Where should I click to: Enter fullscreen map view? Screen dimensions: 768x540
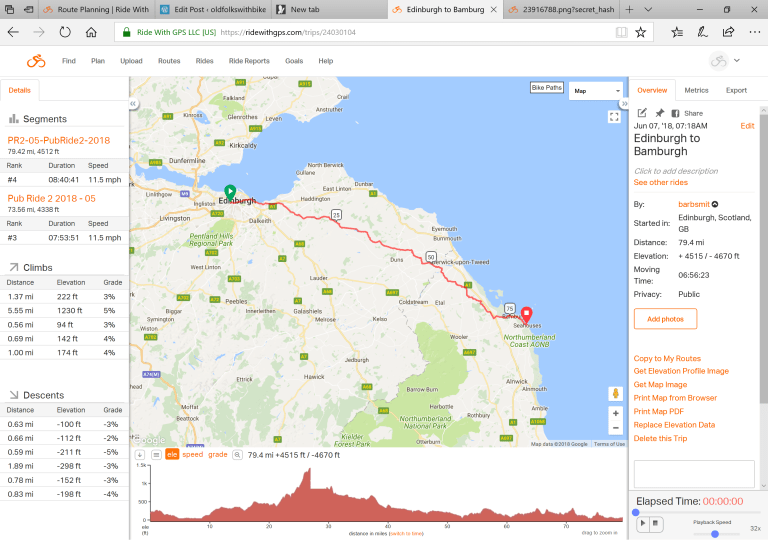click(x=614, y=117)
